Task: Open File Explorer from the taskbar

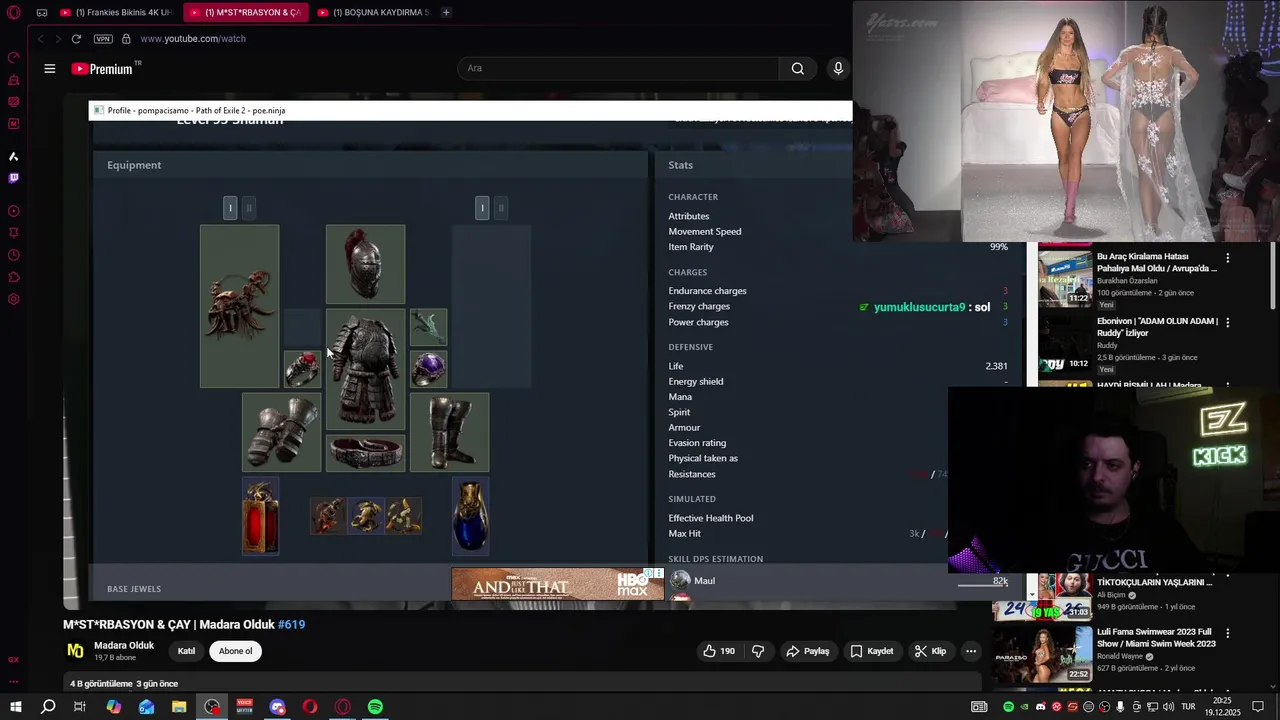Action: click(179, 707)
